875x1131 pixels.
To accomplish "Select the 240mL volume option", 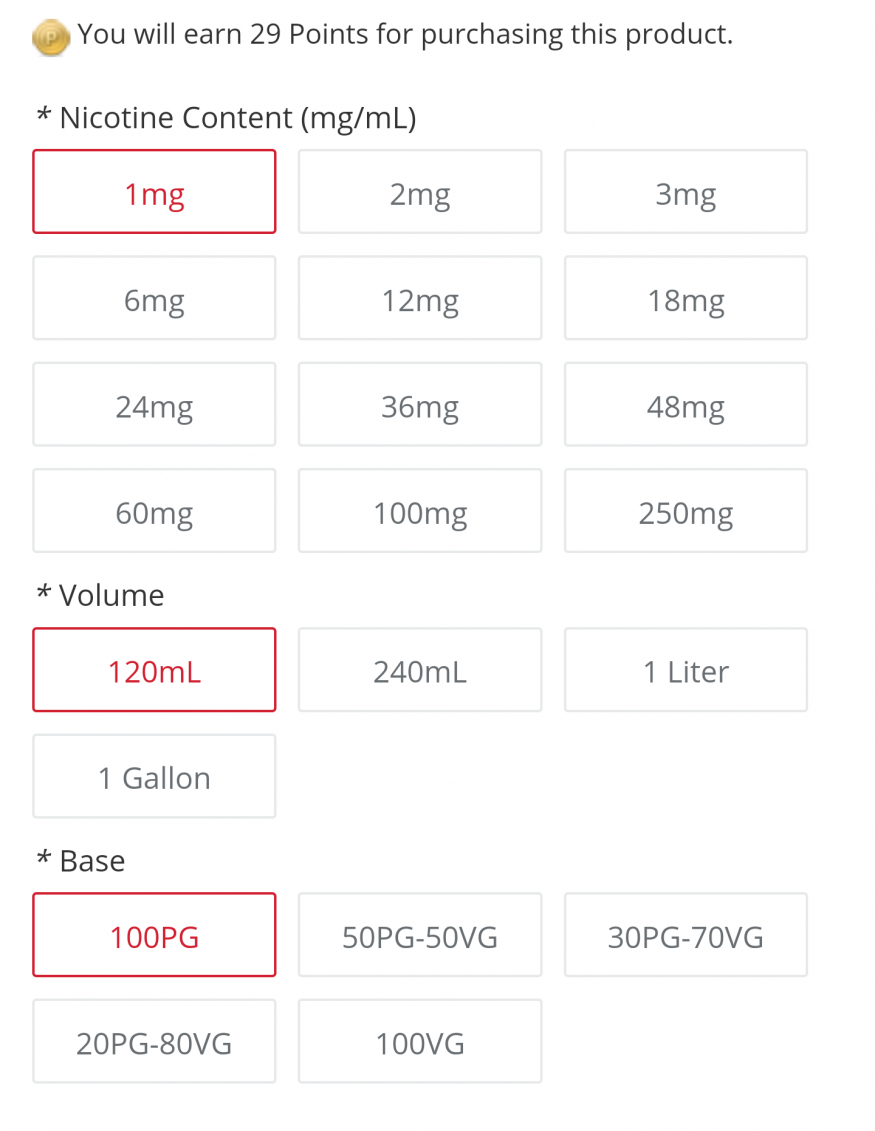I will pyautogui.click(x=420, y=670).
